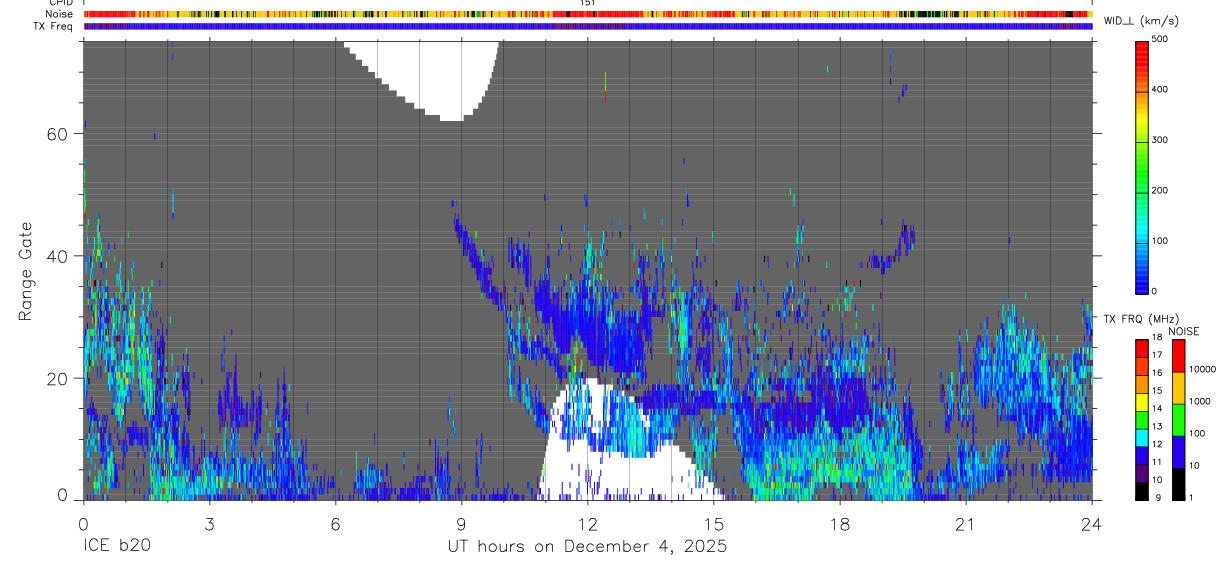The image size is (1228, 567).
Task: Click the '10000' tick on the NOISE colorbar
Action: click(x=1204, y=370)
